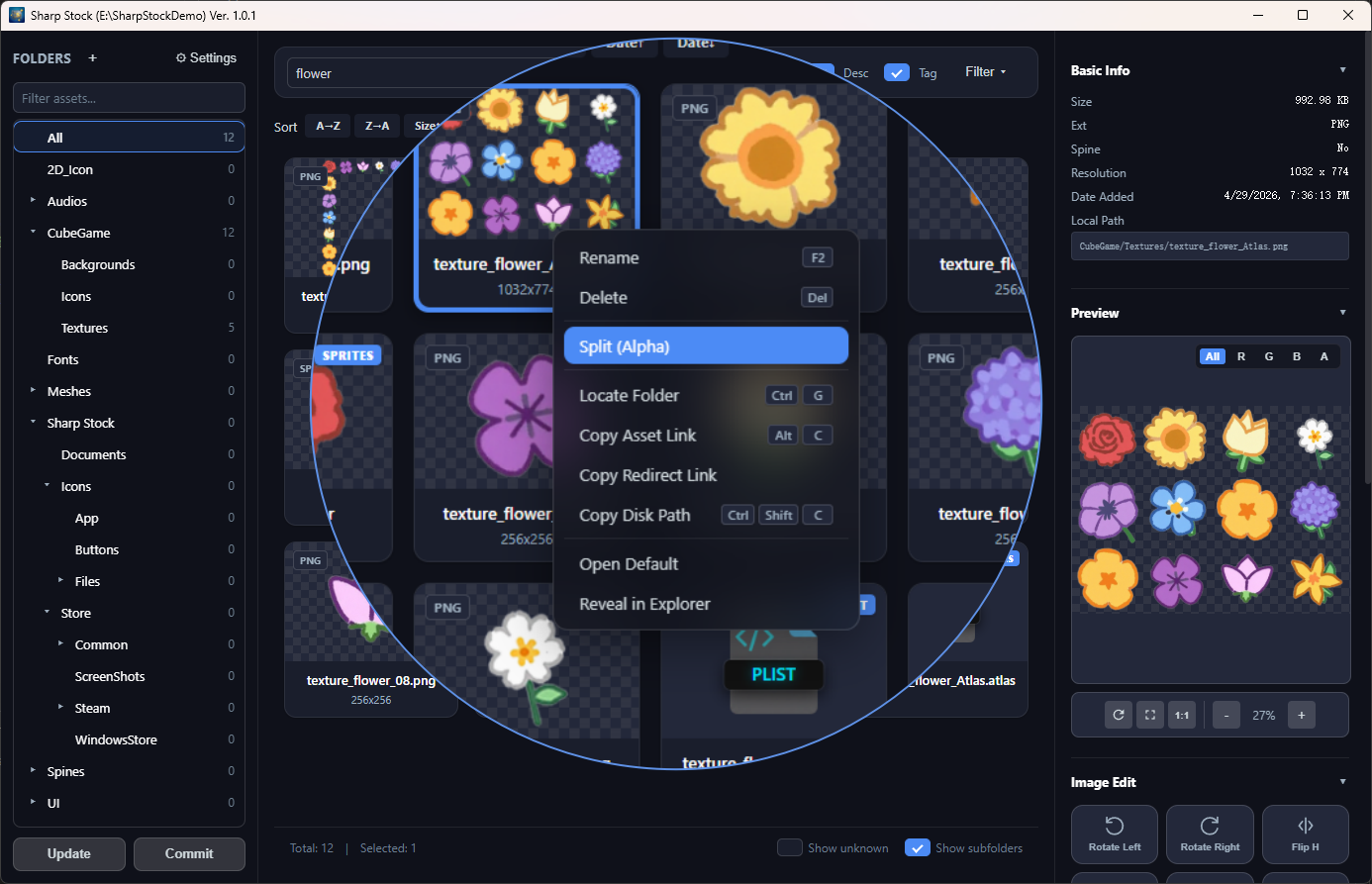Open the Filter dropdown

985,72
